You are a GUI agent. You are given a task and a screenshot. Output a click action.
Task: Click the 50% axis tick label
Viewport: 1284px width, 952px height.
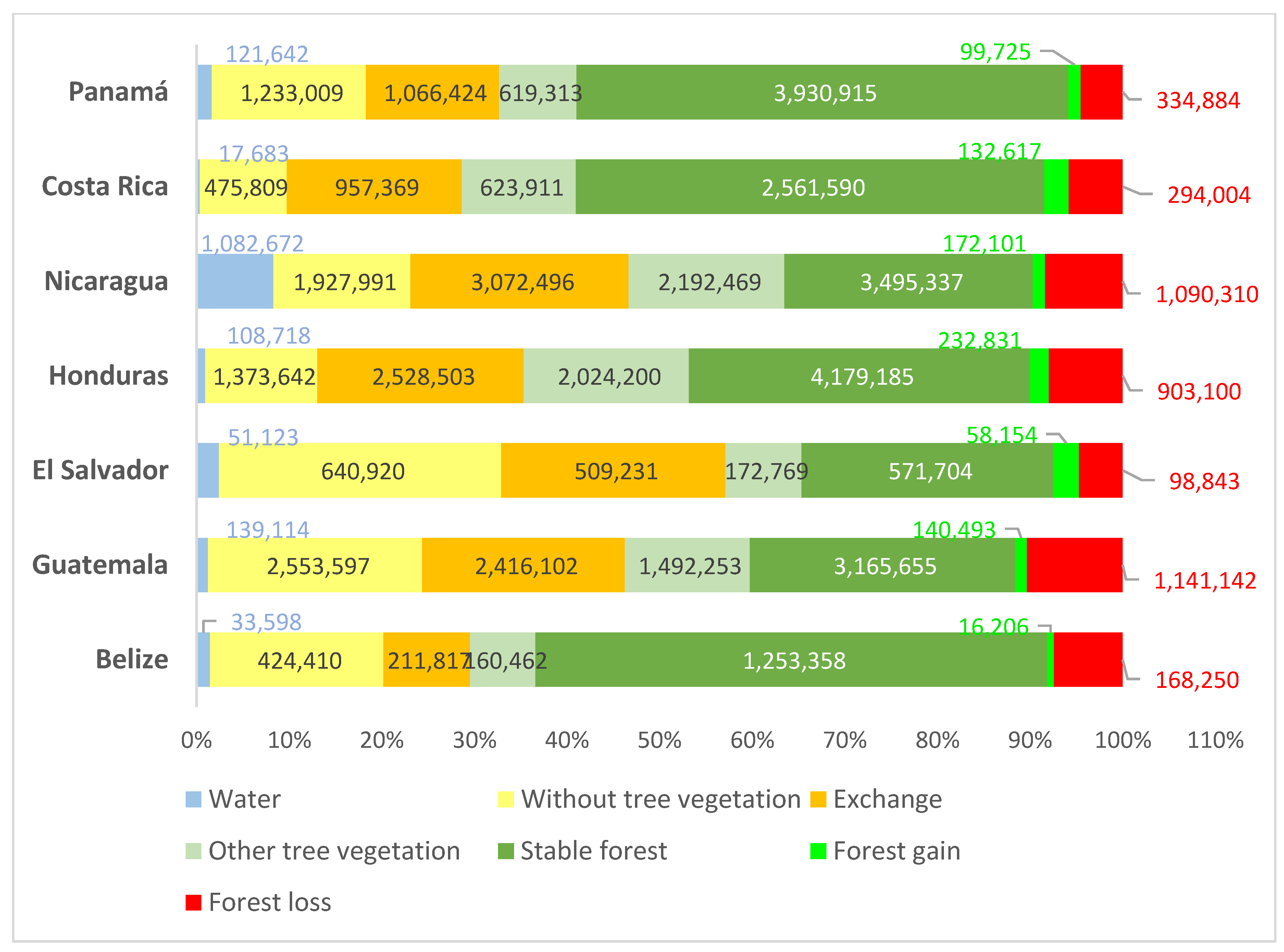660,741
